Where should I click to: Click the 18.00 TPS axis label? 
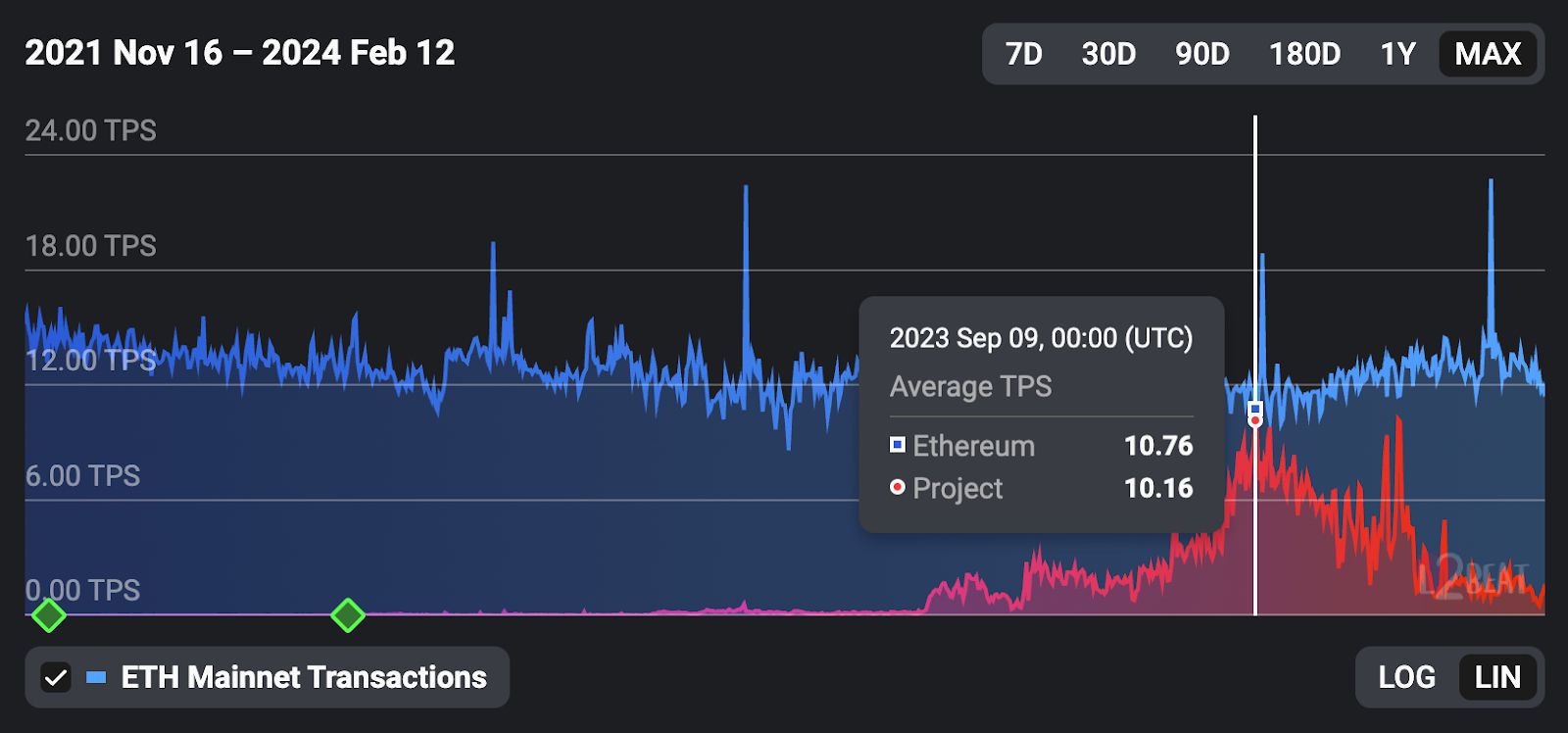pos(90,246)
